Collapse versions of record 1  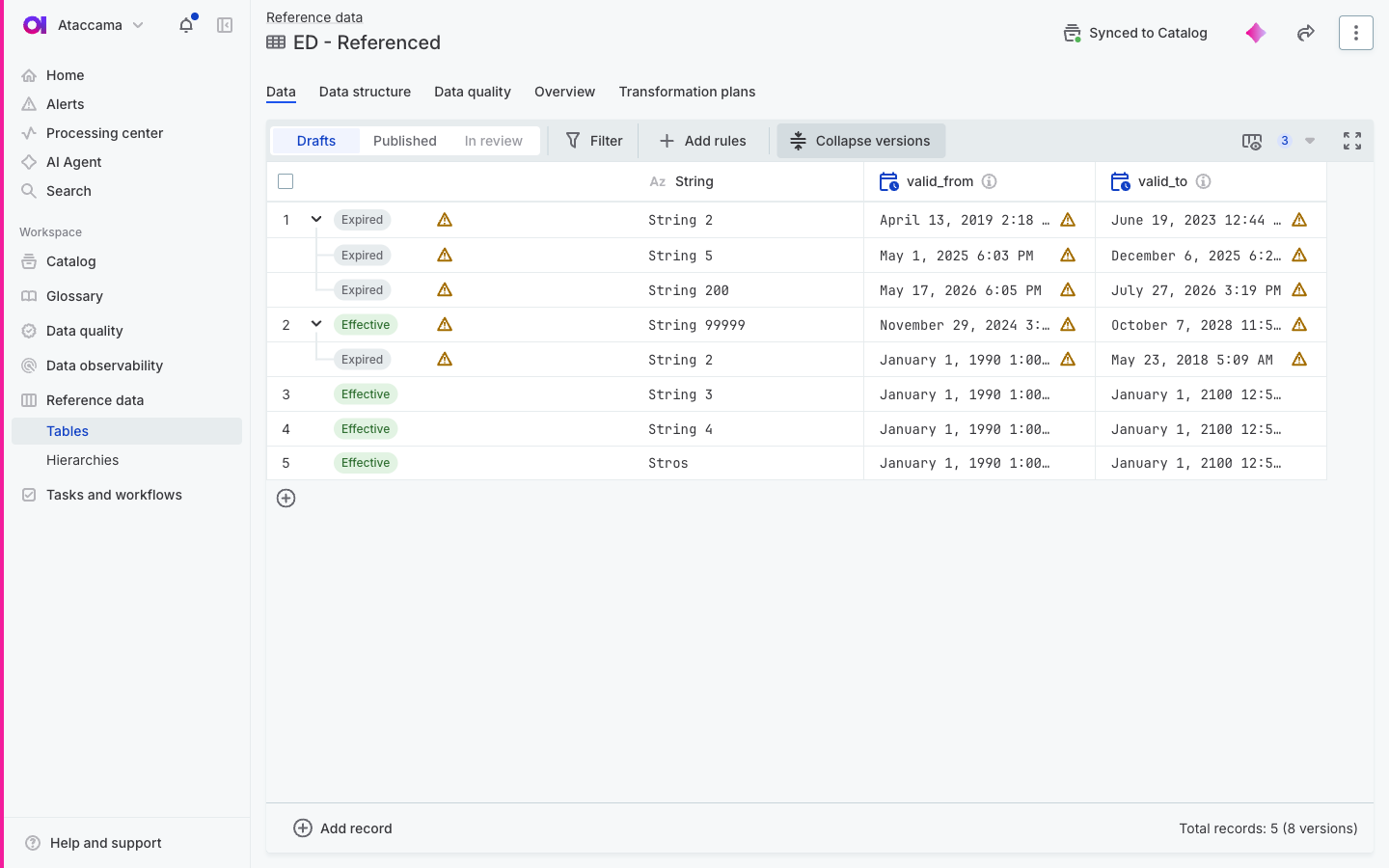[316, 219]
